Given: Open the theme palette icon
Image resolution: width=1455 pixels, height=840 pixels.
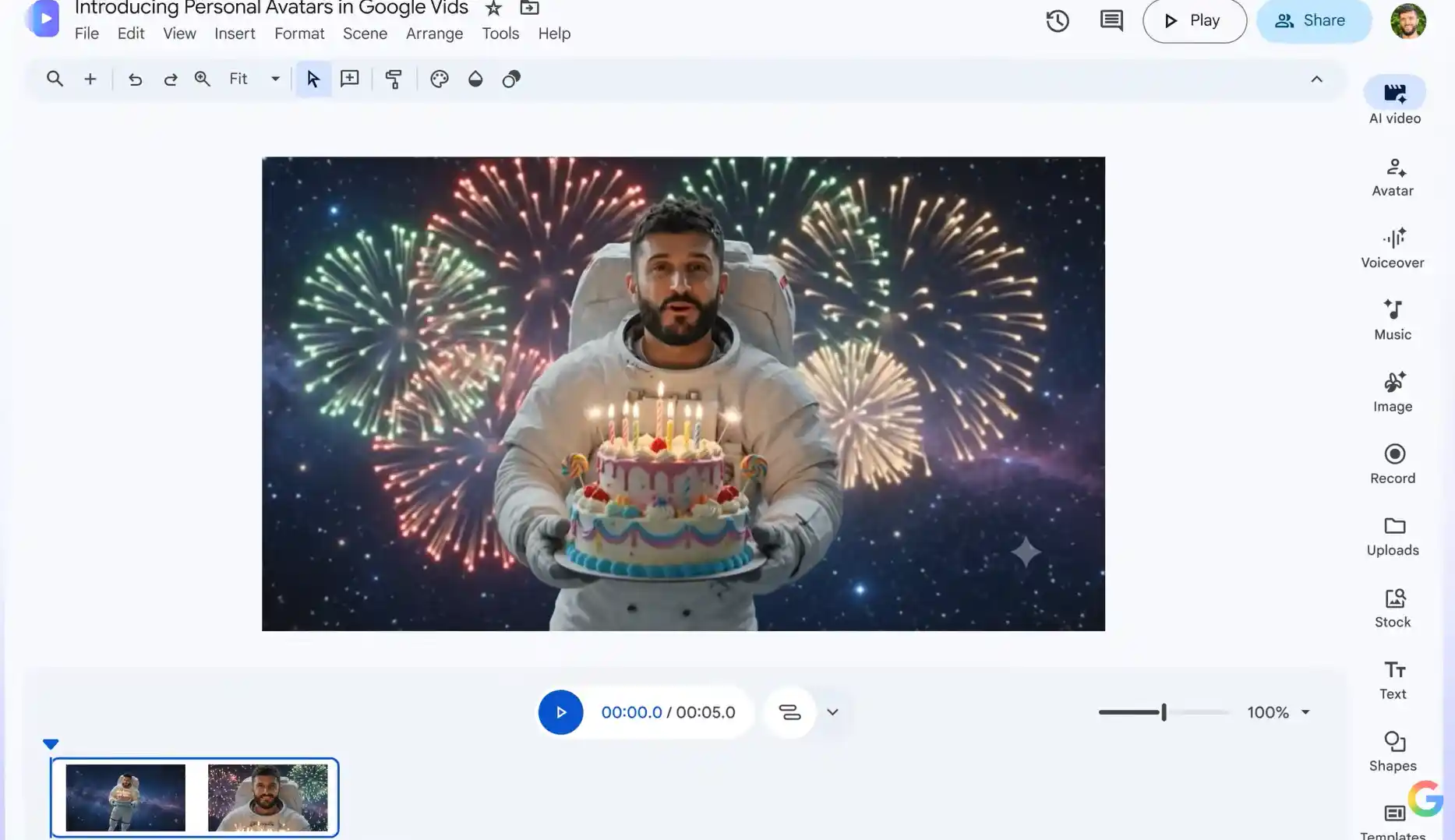Looking at the screenshot, I should 440,79.
